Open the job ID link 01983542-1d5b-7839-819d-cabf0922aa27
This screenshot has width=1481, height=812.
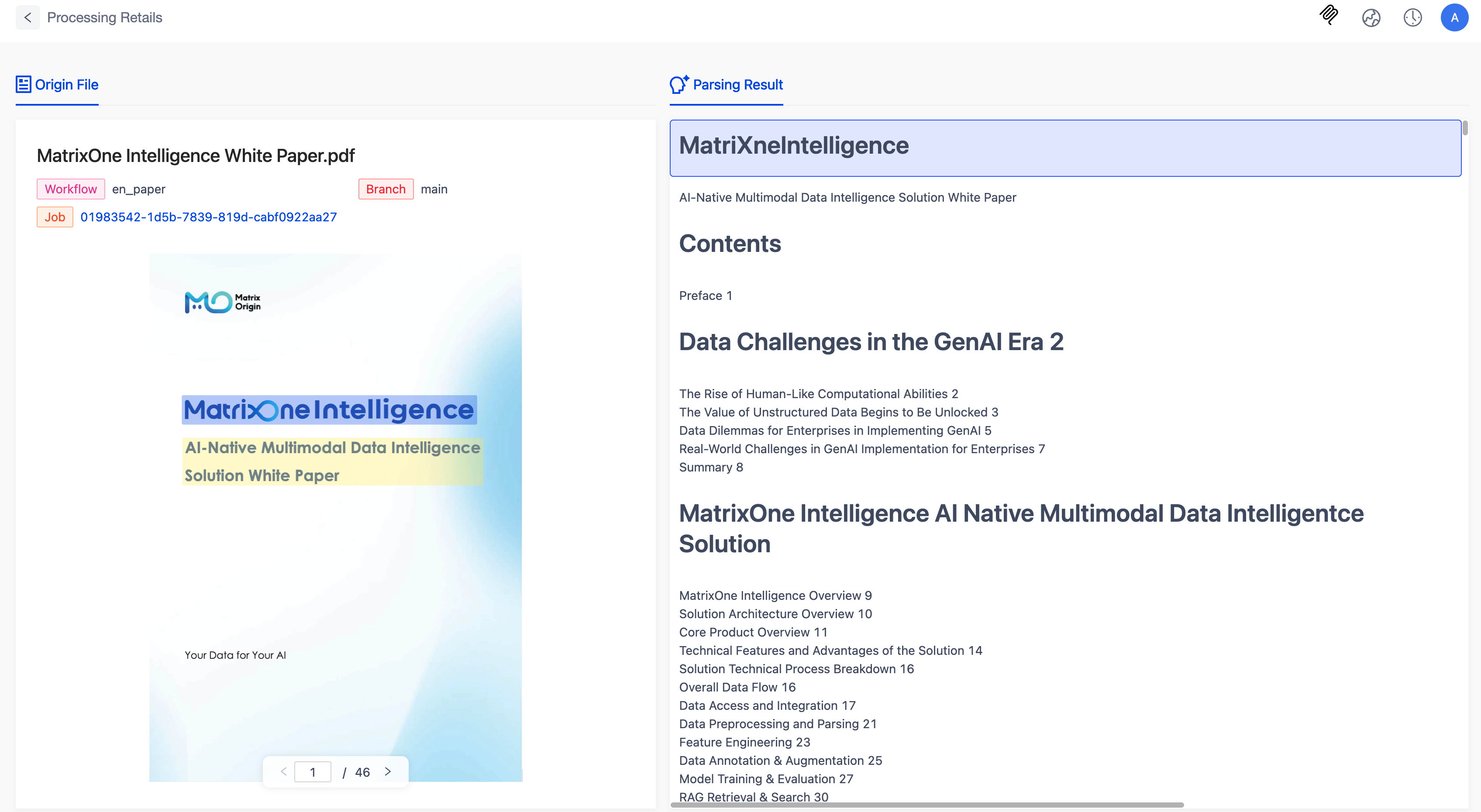tap(209, 217)
